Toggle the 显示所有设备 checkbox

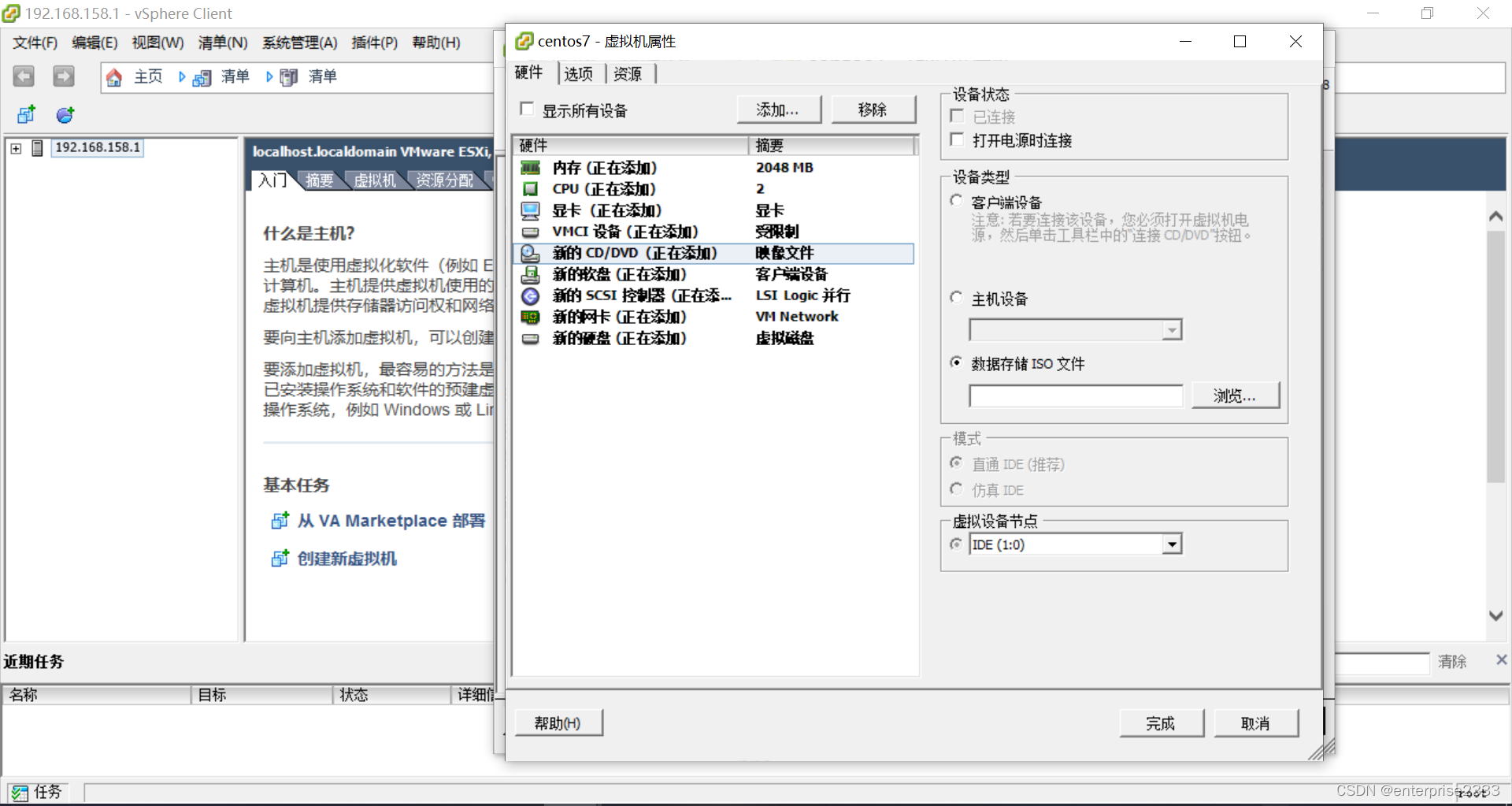(528, 109)
